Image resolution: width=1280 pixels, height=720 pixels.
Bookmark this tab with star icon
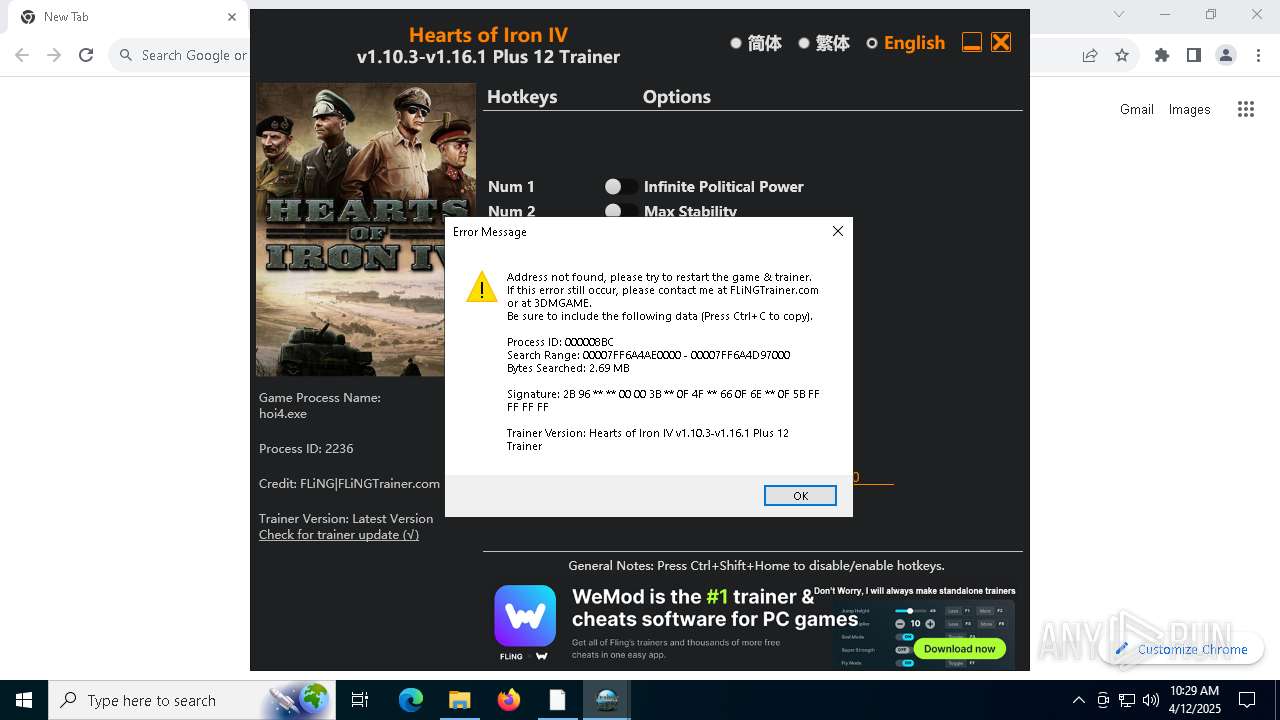point(1122,56)
